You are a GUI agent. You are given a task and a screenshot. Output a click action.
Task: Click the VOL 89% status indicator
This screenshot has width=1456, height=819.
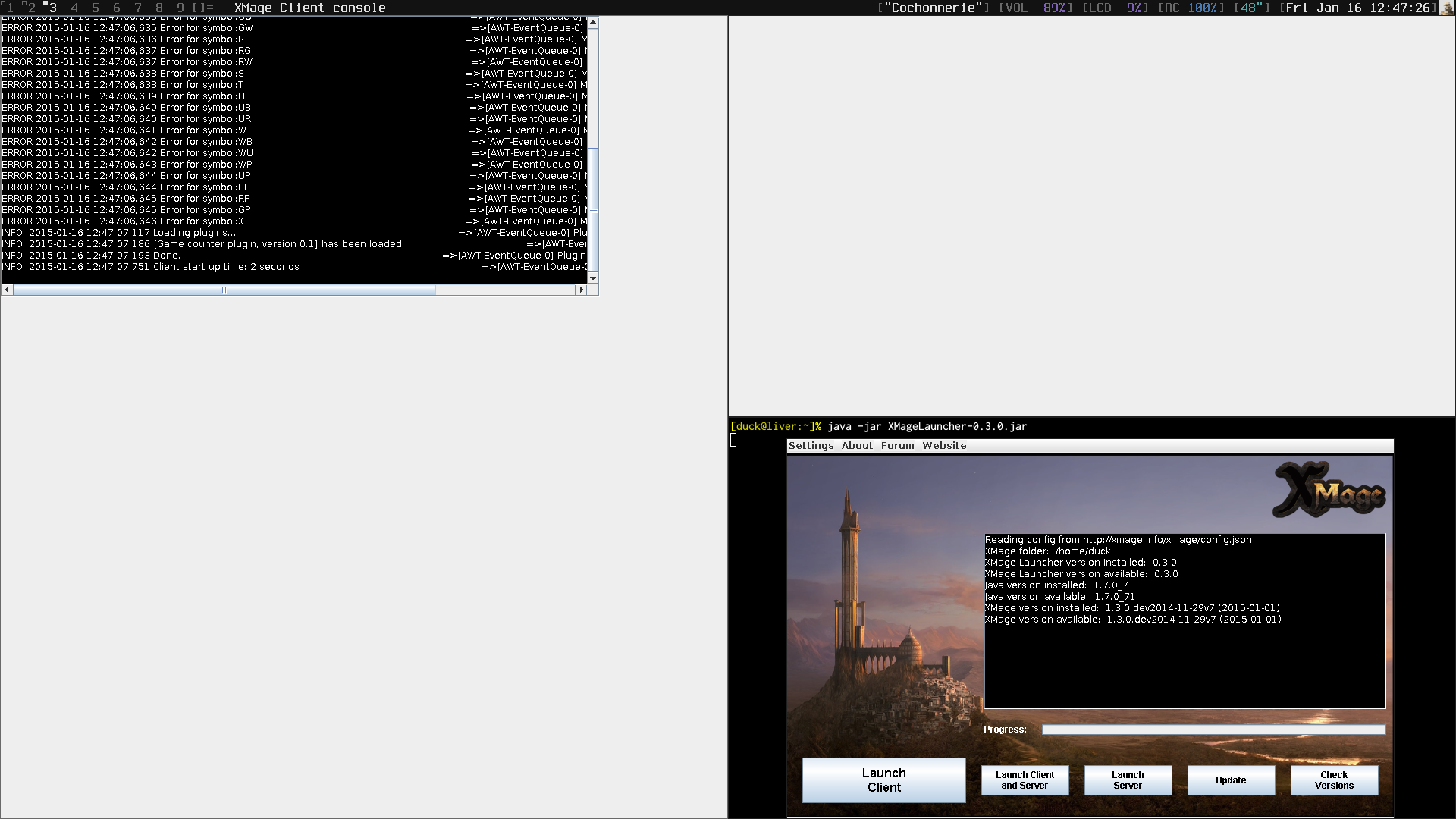(x=1035, y=8)
